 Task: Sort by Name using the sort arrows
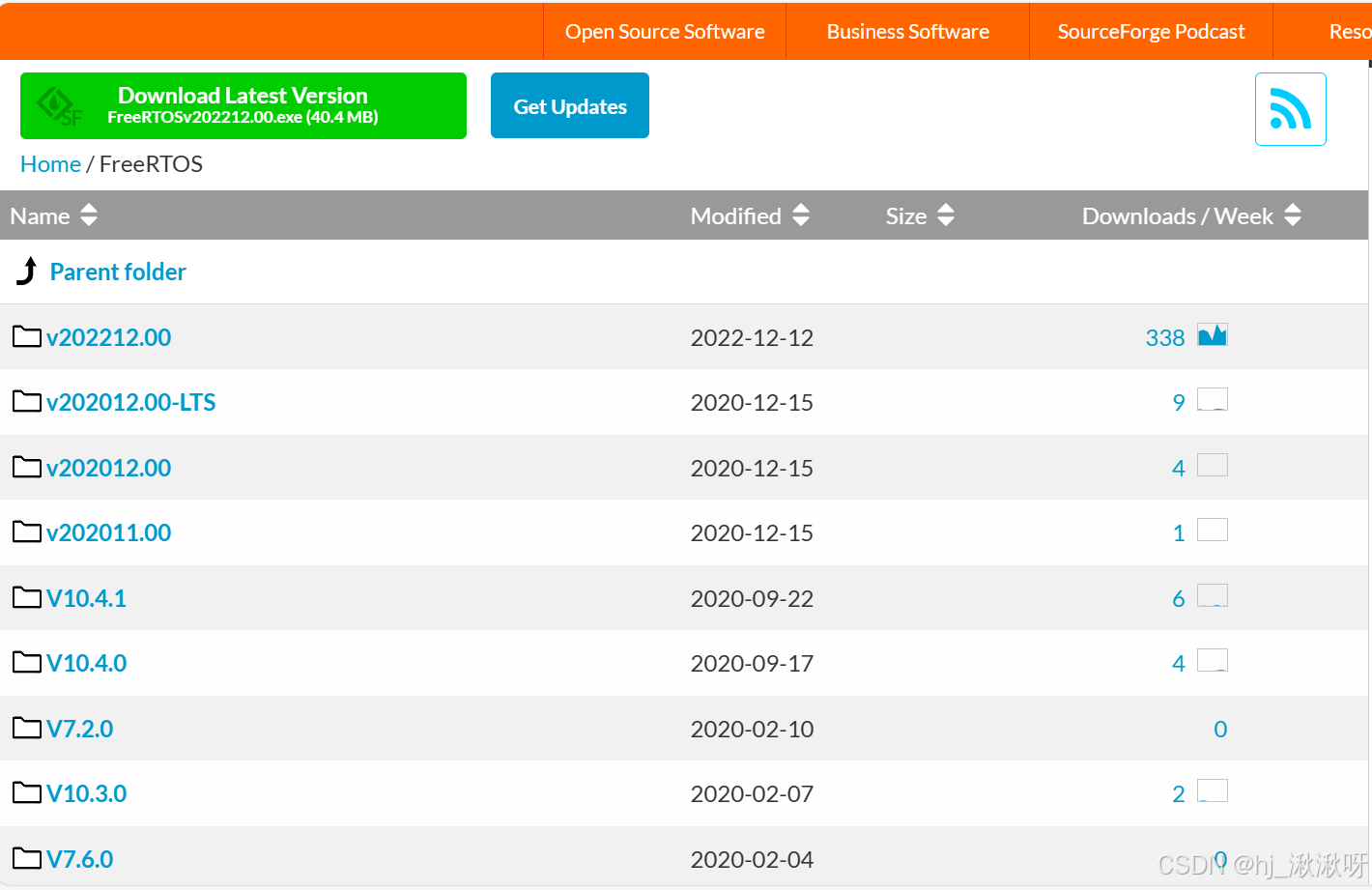coord(89,215)
